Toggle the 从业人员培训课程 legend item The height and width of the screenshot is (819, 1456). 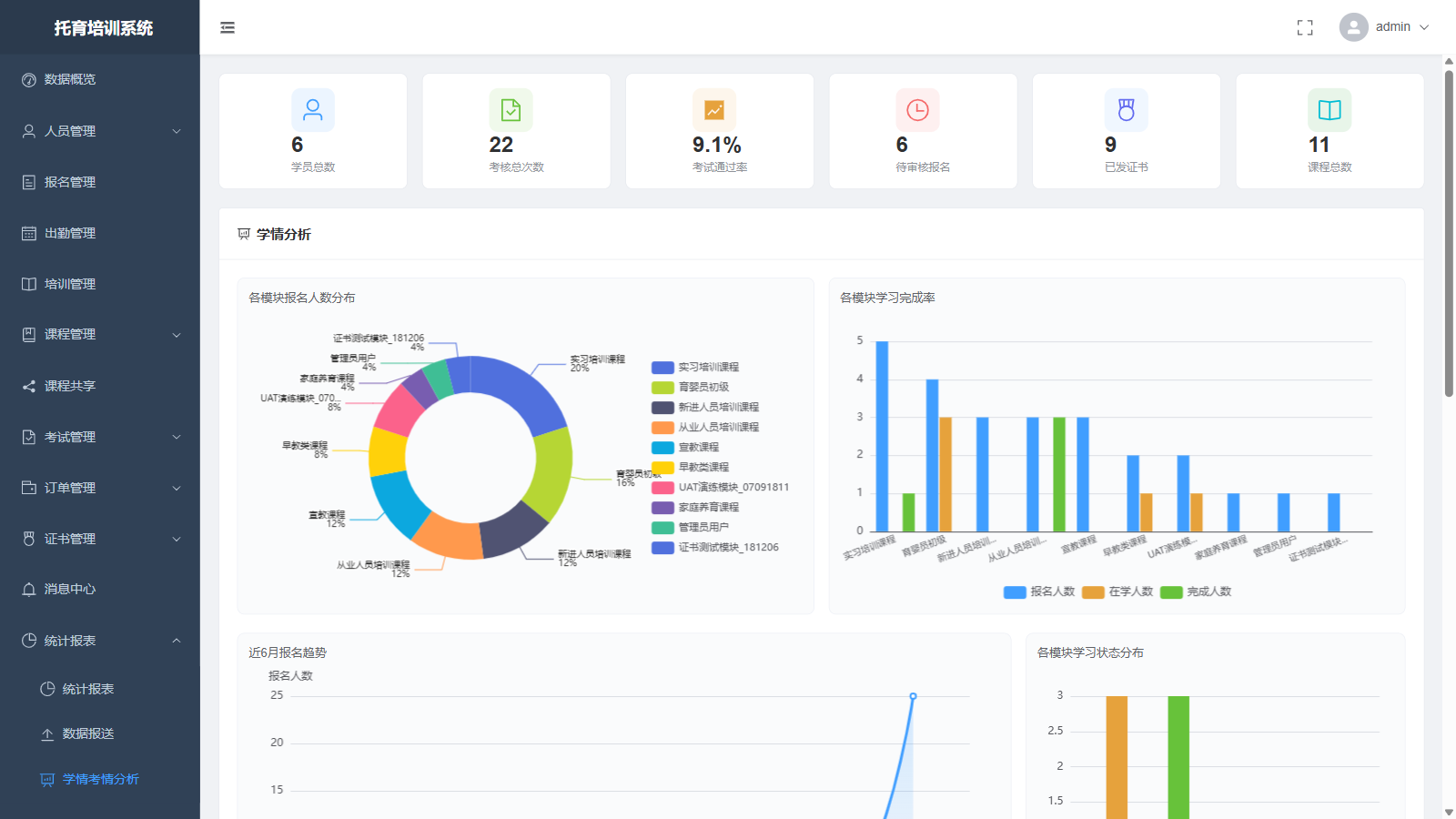[x=705, y=428]
